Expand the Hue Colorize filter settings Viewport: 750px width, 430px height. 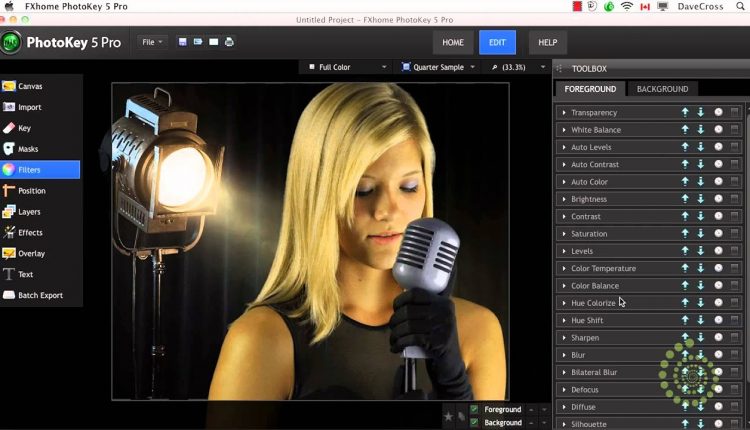[564, 303]
